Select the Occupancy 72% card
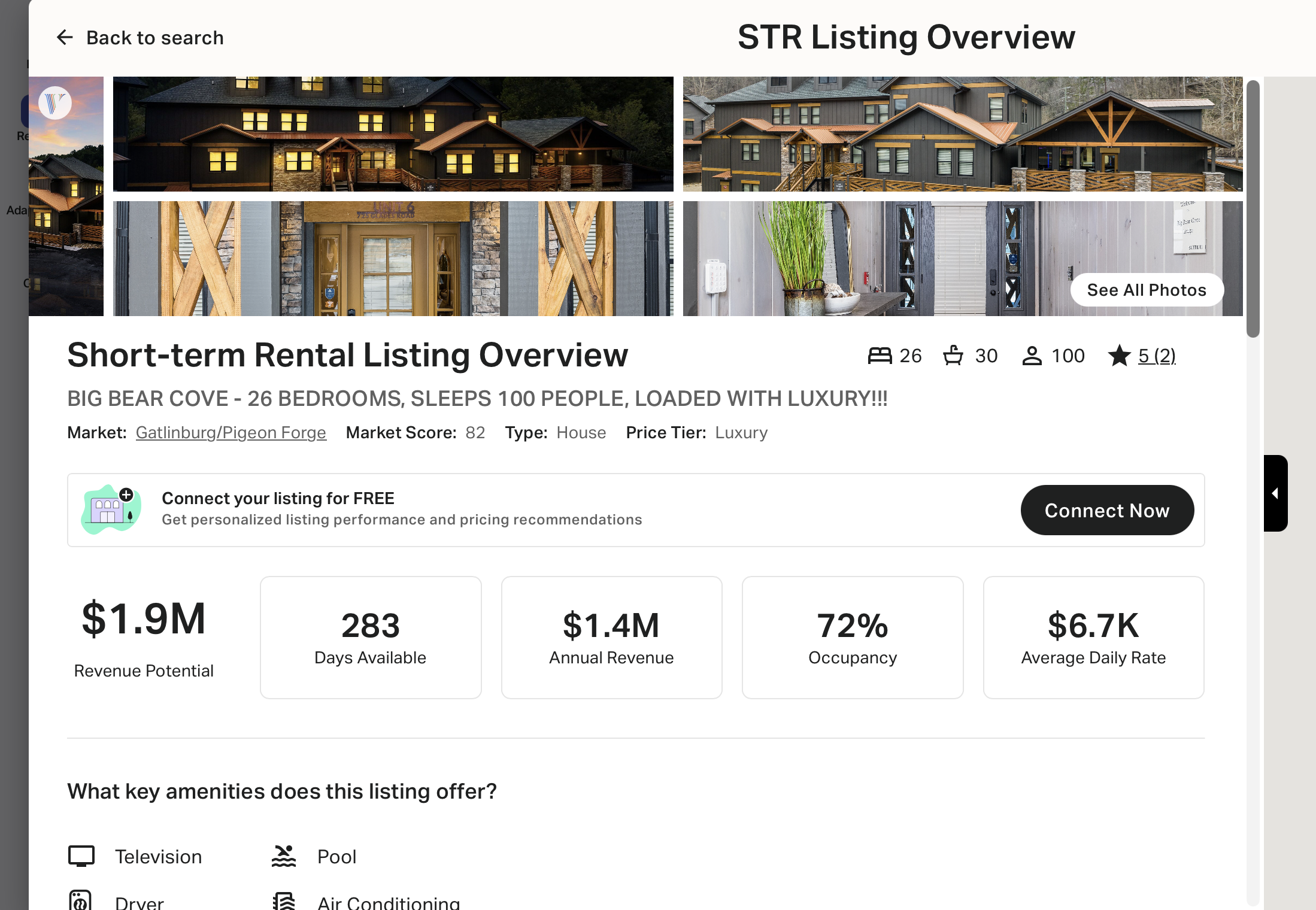The height and width of the screenshot is (910, 1316). 853,638
